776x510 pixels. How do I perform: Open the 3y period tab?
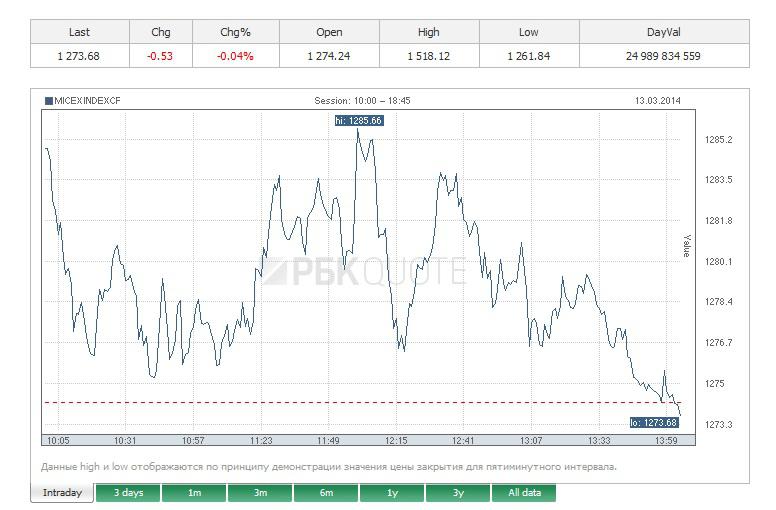tap(458, 493)
